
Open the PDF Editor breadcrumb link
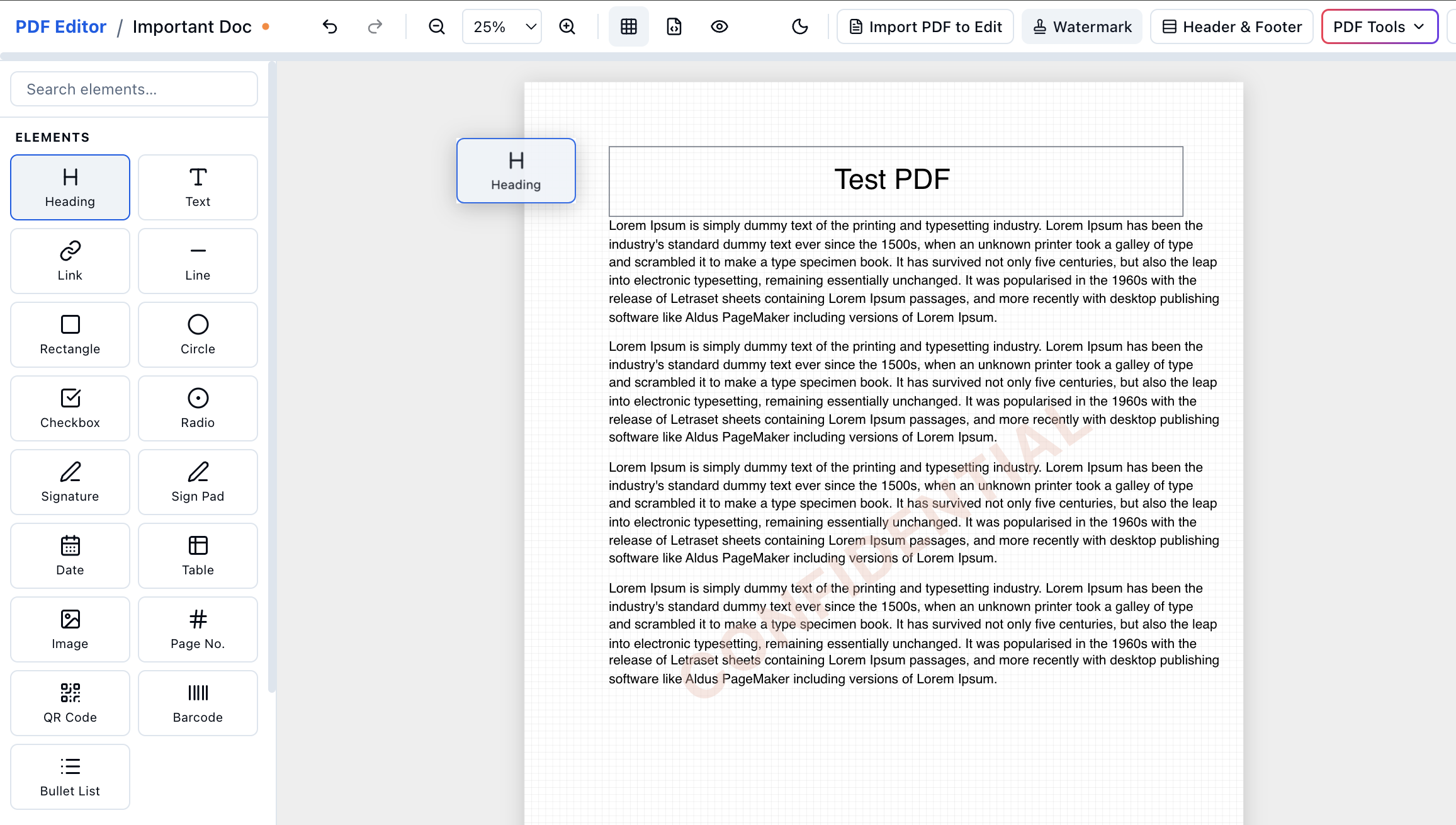pyautogui.click(x=60, y=26)
